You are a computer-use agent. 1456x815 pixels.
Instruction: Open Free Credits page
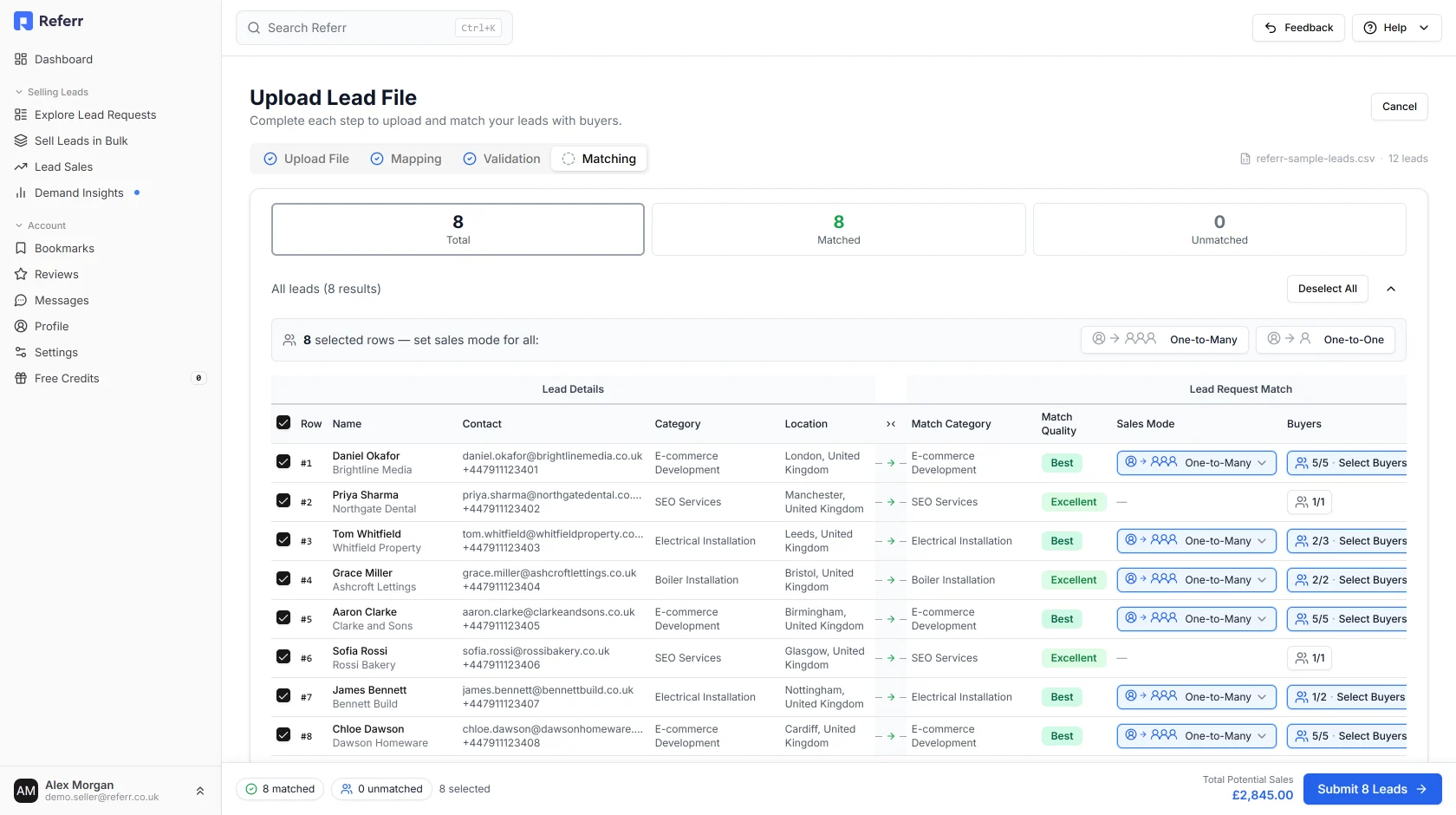pos(110,378)
